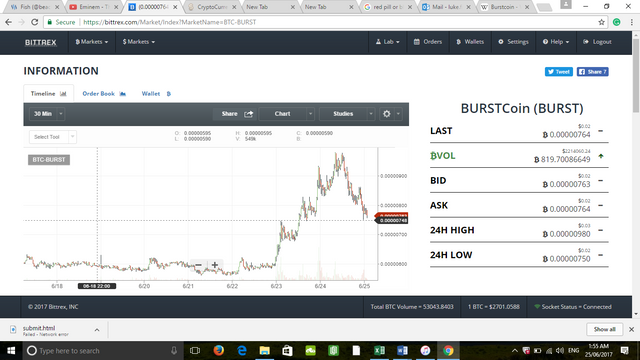Image resolution: width=640 pixels, height=360 pixels.
Task: Go to Orders page
Action: [x=428, y=42]
